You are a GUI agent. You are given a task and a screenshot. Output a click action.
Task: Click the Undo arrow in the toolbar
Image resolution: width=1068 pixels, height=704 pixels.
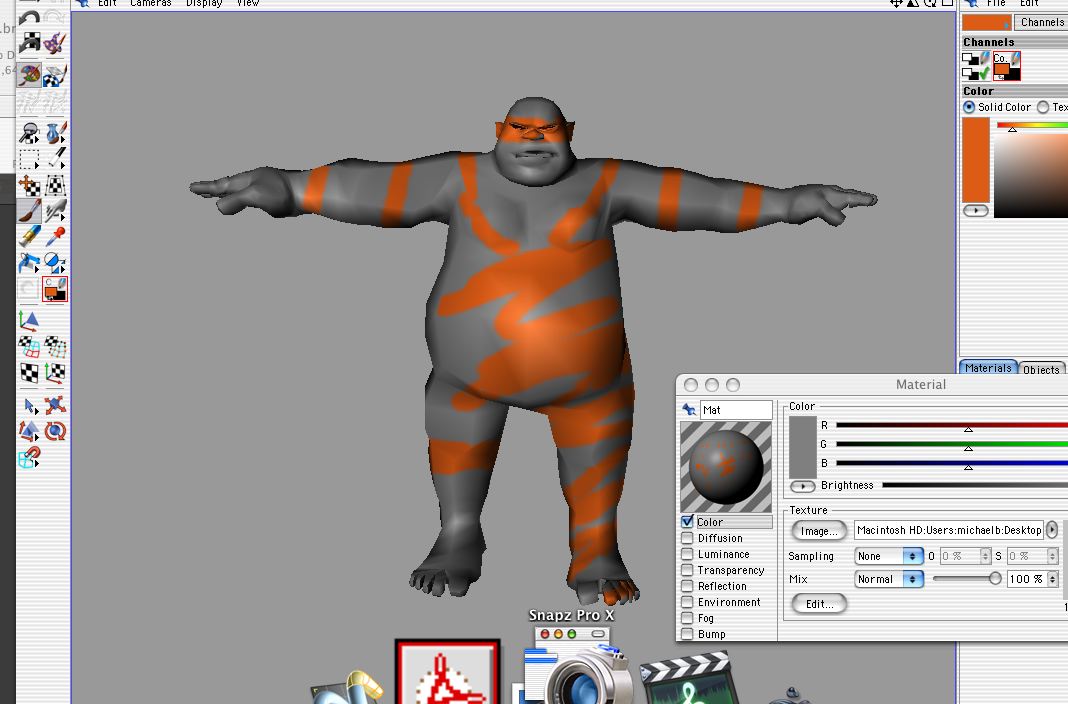point(29,16)
